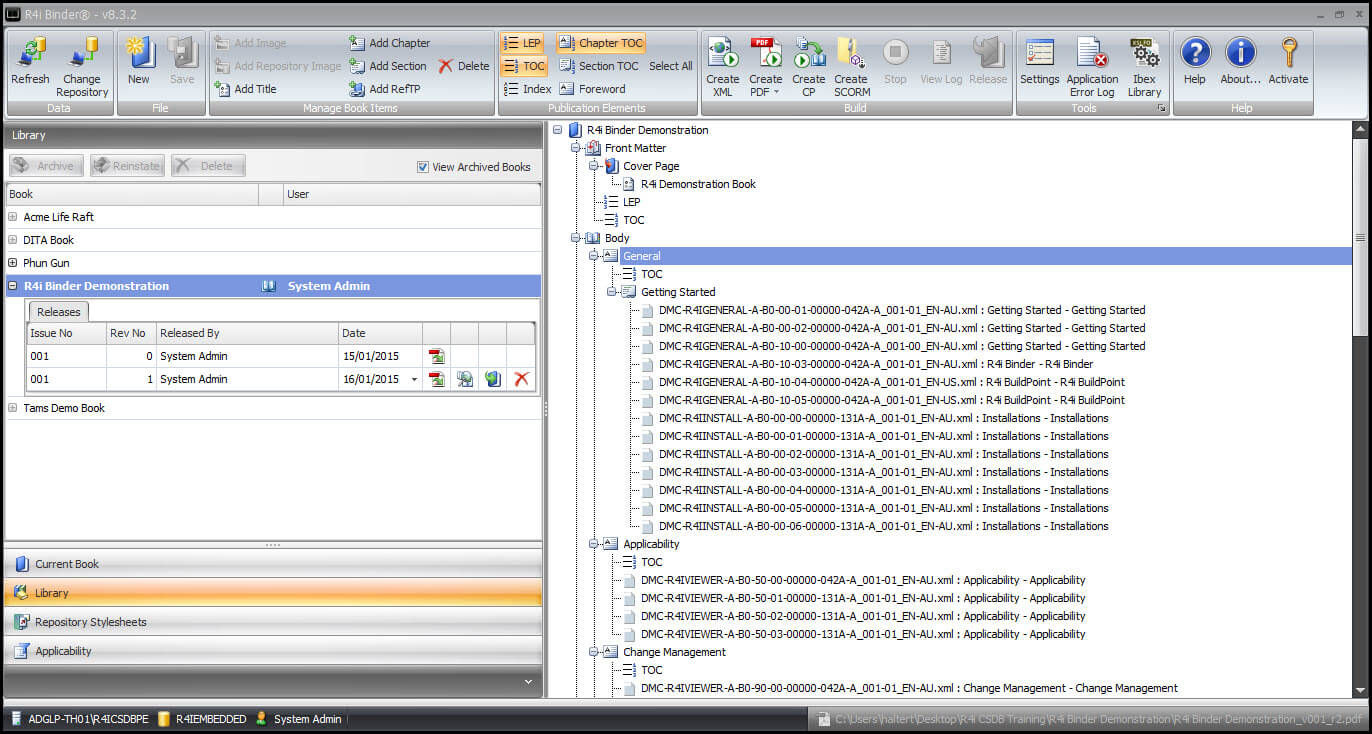
Task: Open PDF for release dated 16/01/2015
Action: 437,379
